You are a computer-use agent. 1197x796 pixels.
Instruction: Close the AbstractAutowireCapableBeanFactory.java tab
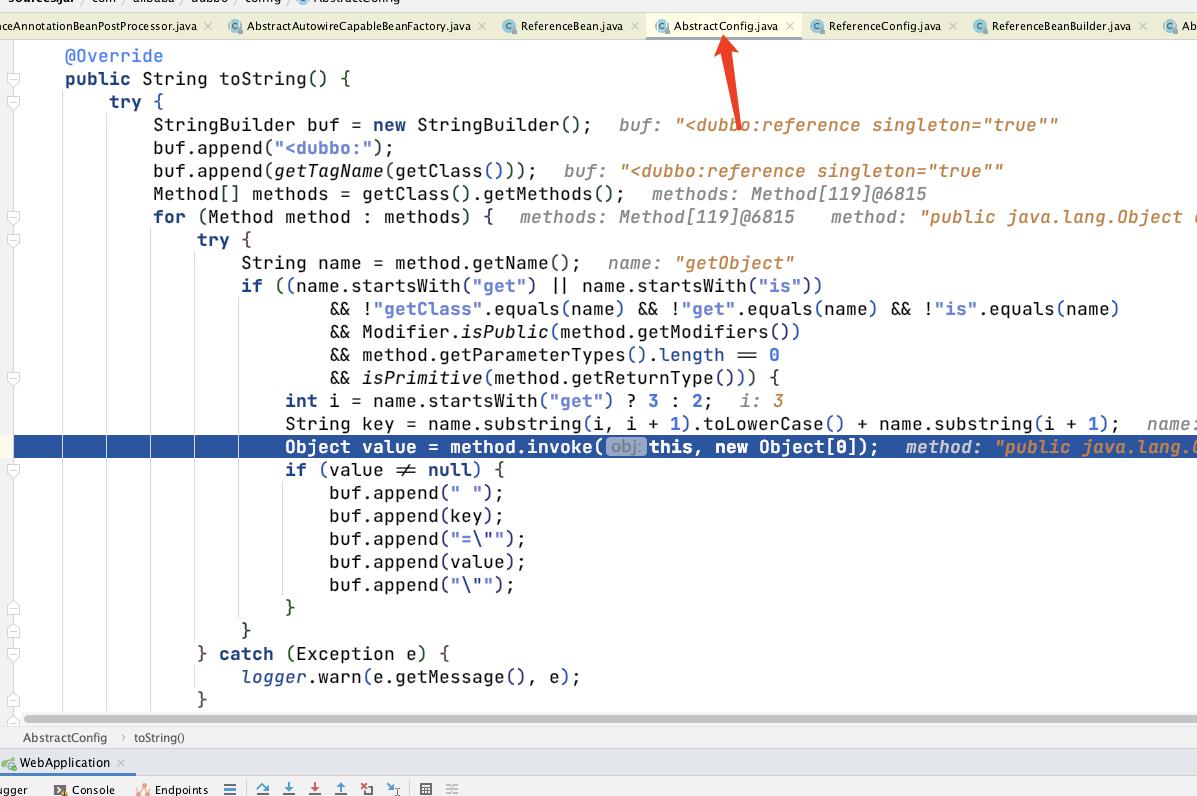(x=482, y=26)
